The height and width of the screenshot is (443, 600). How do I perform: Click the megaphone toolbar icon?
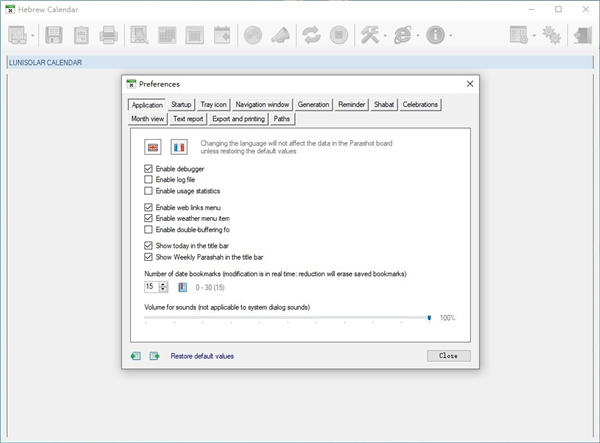point(281,36)
